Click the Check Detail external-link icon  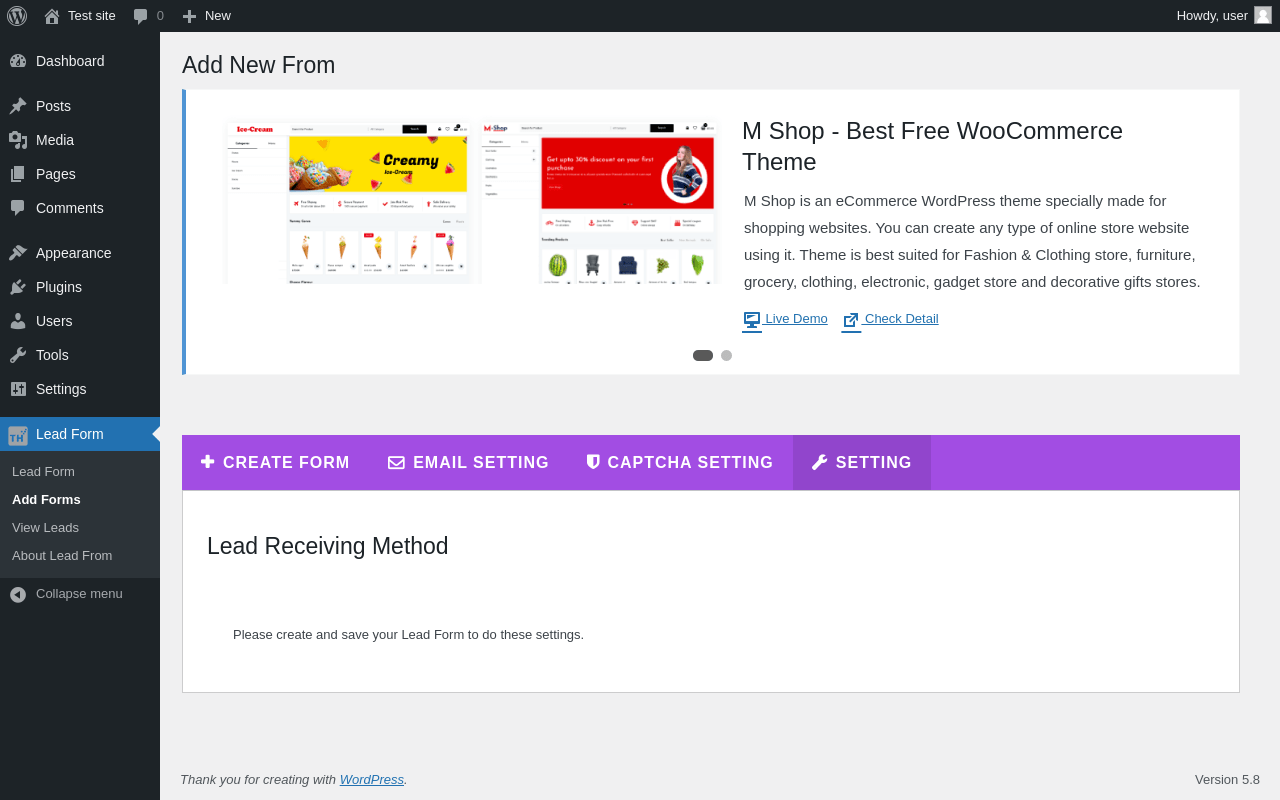[x=851, y=320]
